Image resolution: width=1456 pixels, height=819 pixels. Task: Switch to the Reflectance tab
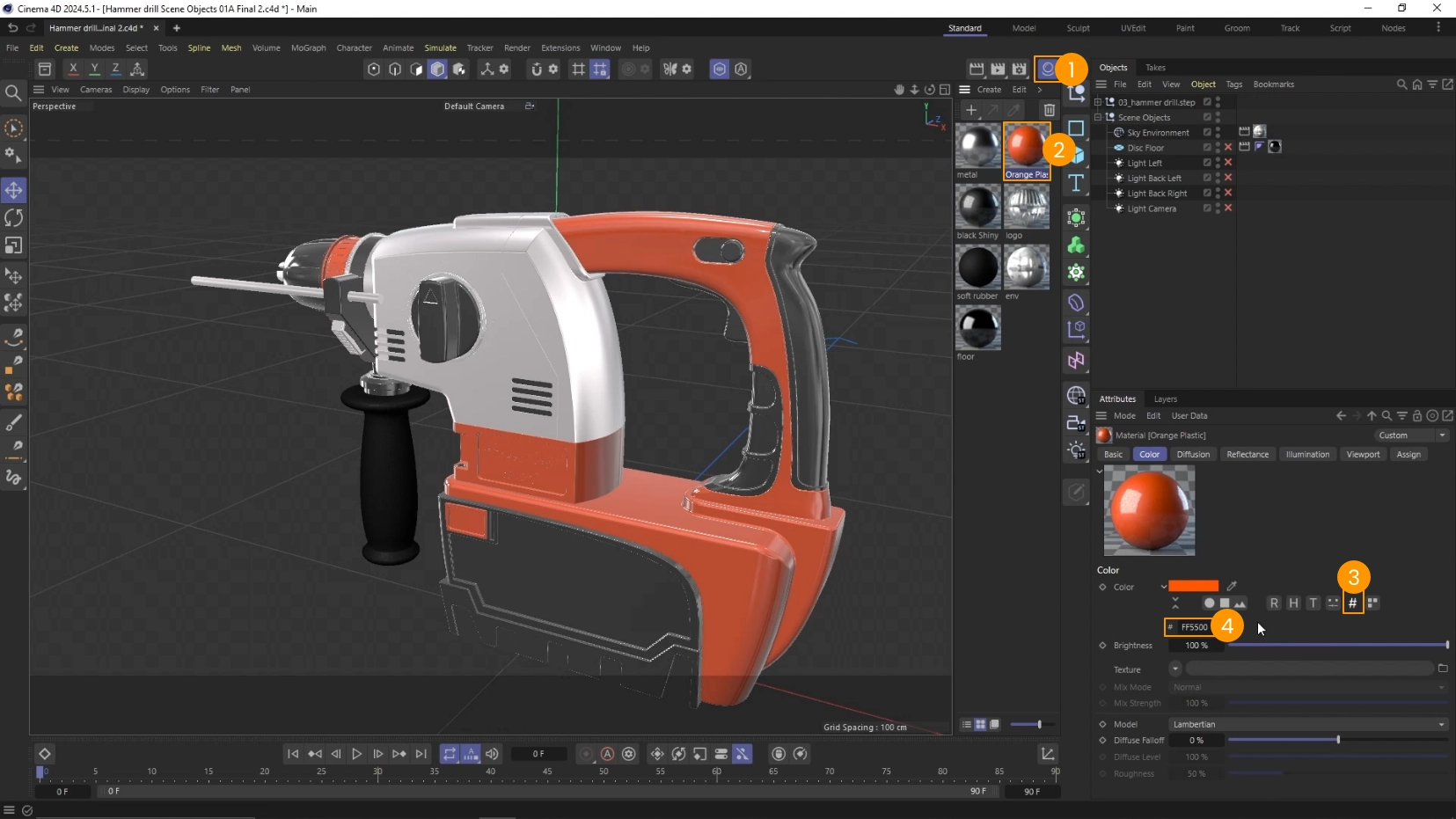1247,455
